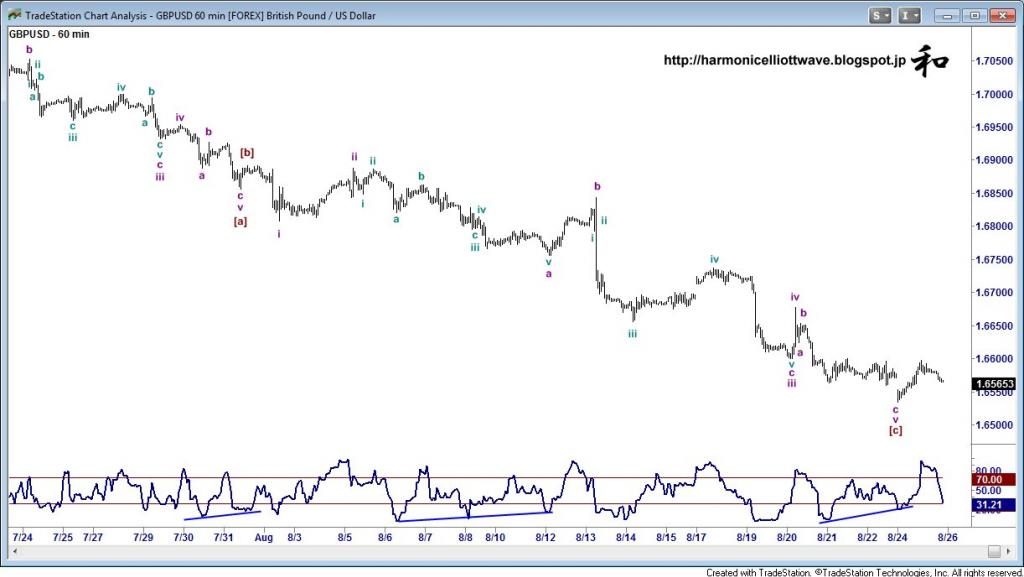Click the 1.70000 price axis label
The width and height of the screenshot is (1024, 577).
994,94
